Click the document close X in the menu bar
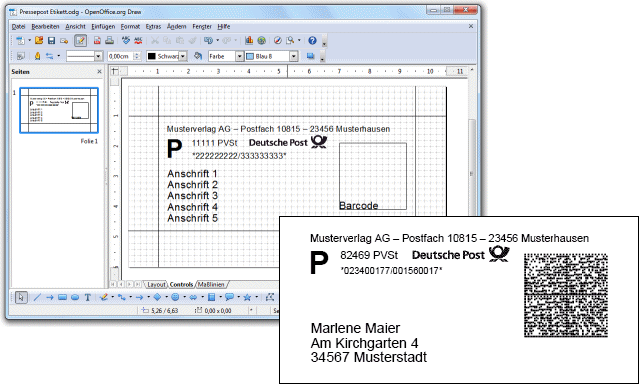Screen dimensions: 639x384 click(x=471, y=26)
